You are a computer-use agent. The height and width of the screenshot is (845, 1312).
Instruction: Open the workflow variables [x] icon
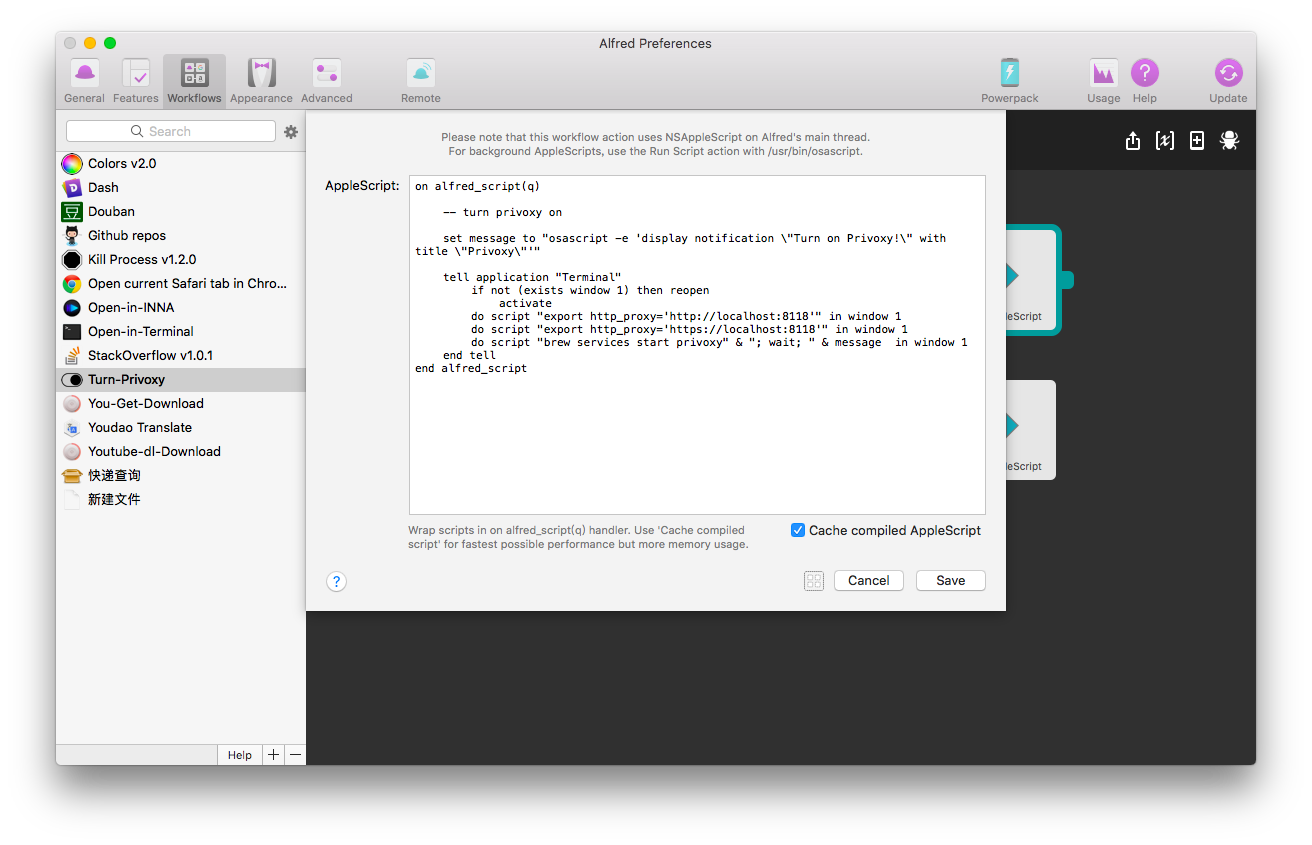(x=1165, y=141)
